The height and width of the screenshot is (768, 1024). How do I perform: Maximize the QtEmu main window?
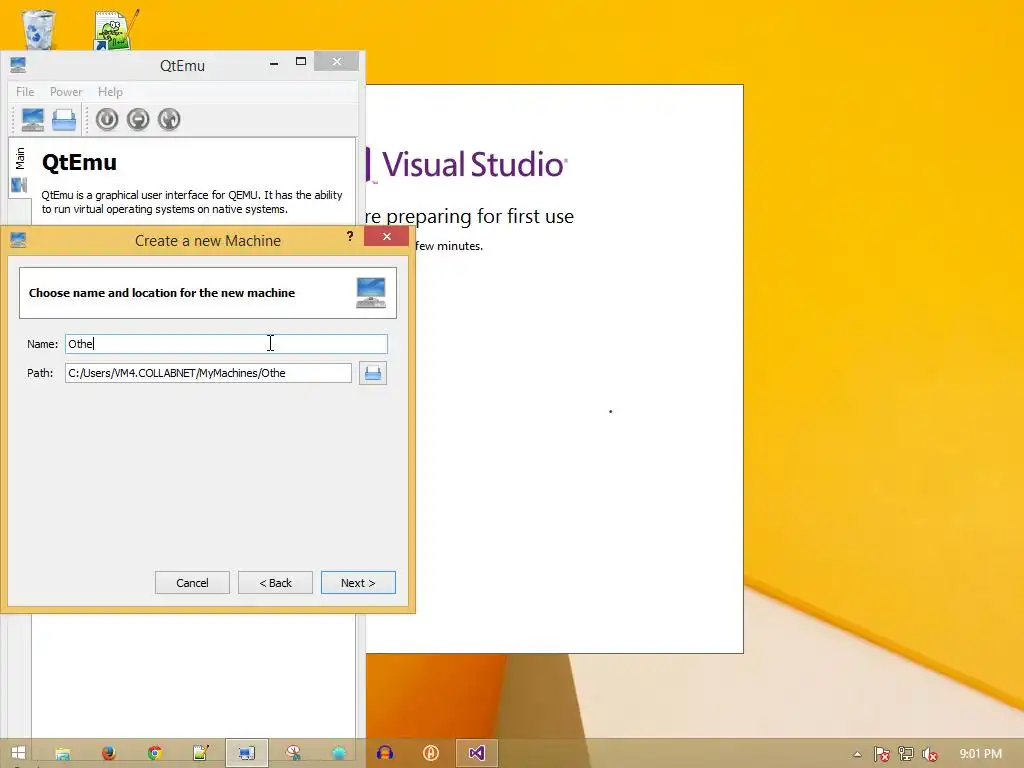coord(301,62)
